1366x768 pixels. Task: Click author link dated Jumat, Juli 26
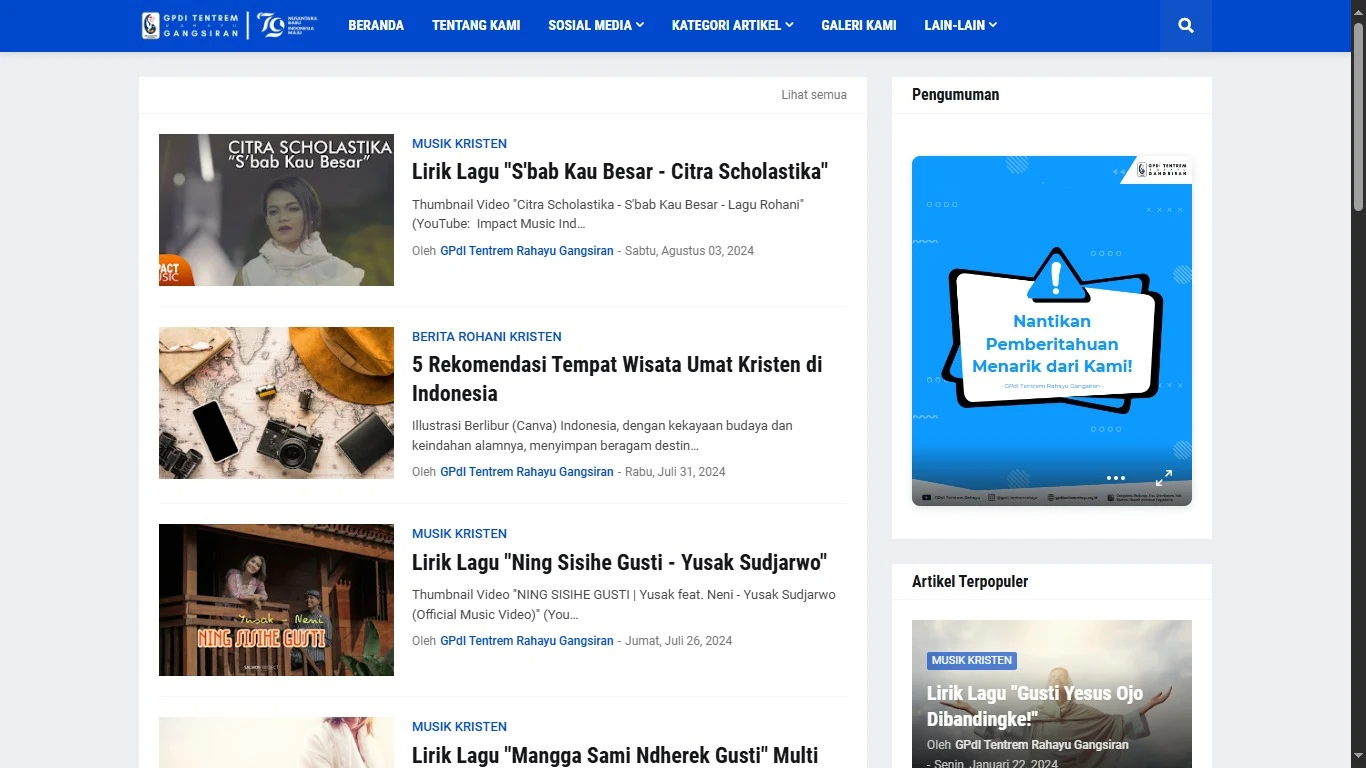(527, 641)
